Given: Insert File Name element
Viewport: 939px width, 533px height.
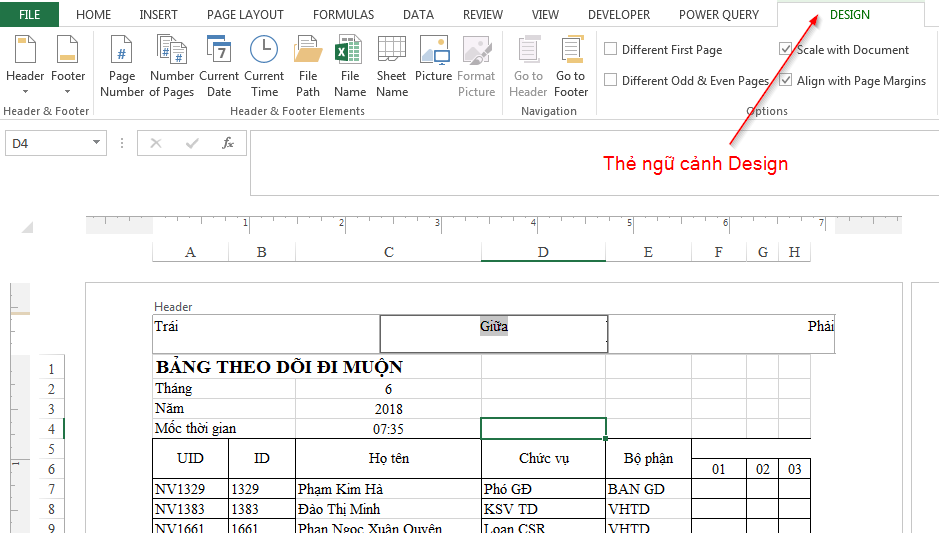Looking at the screenshot, I should [x=350, y=66].
